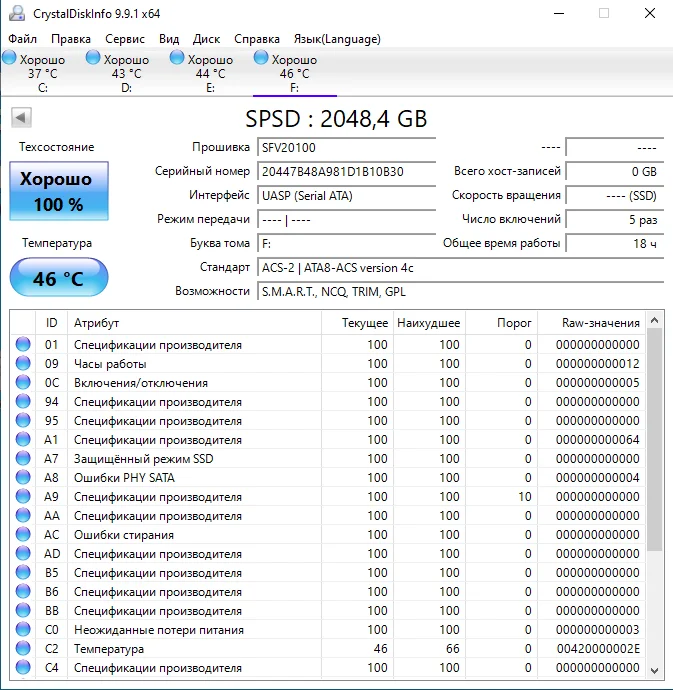
Task: Open the Сервис menu
Action: pos(125,39)
